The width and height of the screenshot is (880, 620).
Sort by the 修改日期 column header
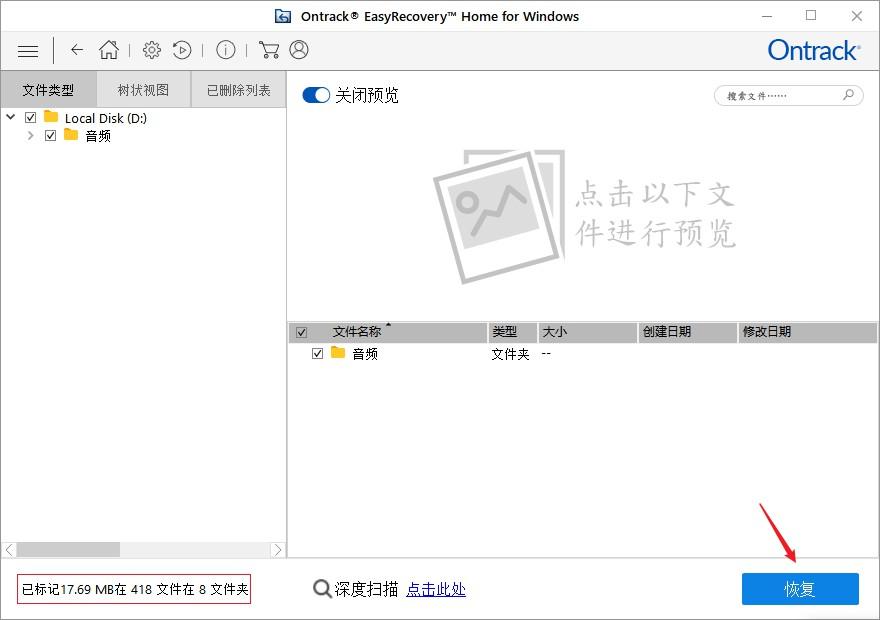pyautogui.click(x=807, y=332)
